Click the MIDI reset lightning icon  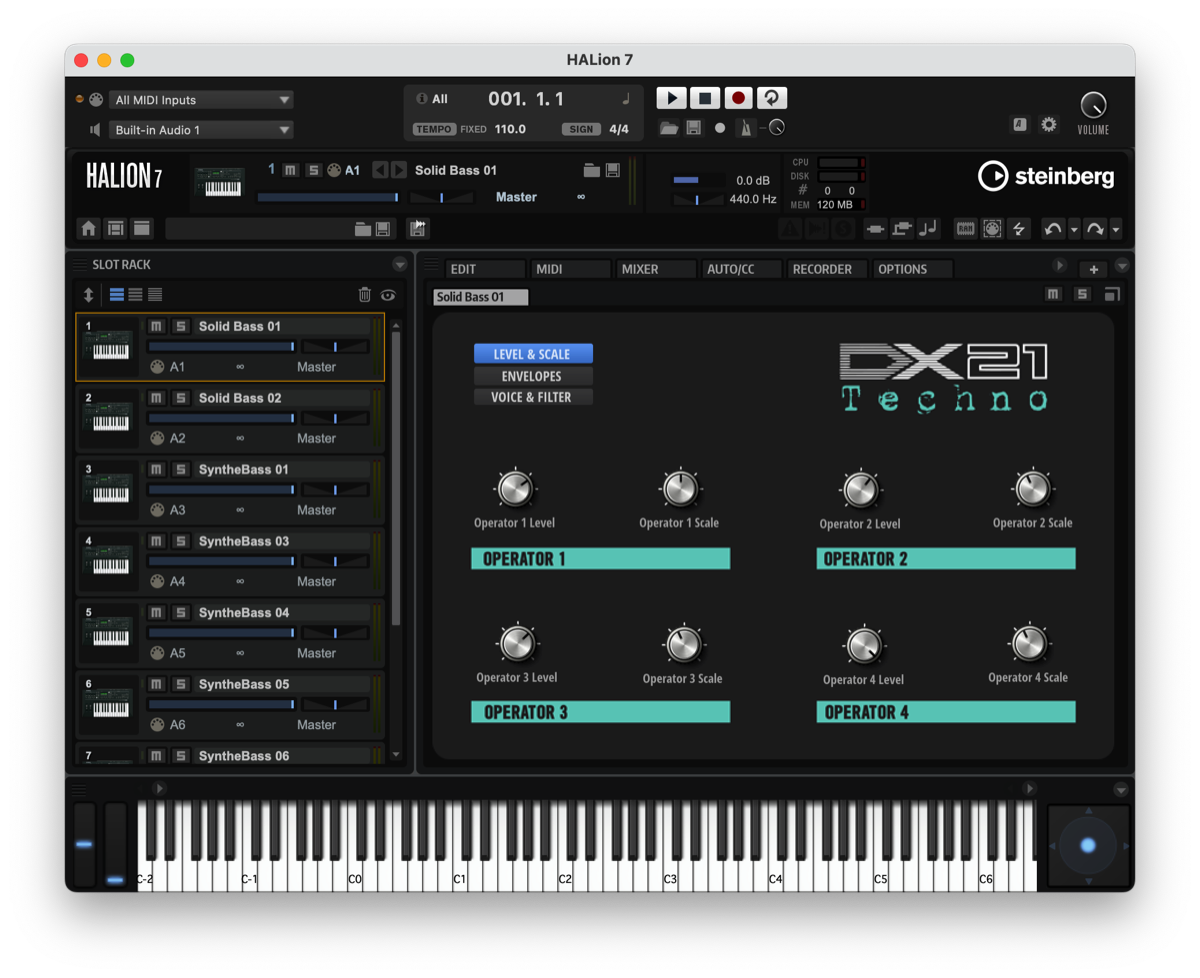tap(1019, 229)
